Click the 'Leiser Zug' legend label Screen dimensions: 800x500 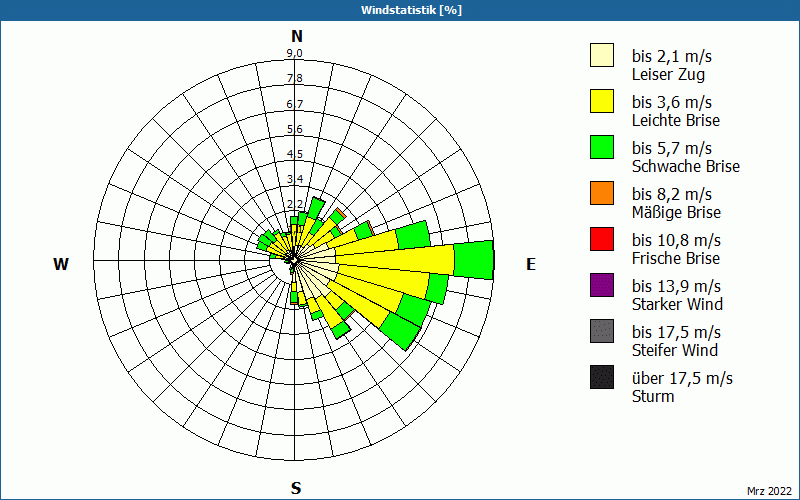(668, 74)
